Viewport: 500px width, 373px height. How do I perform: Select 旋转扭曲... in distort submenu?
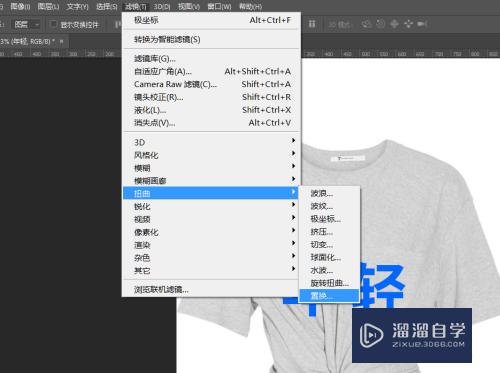pos(329,283)
